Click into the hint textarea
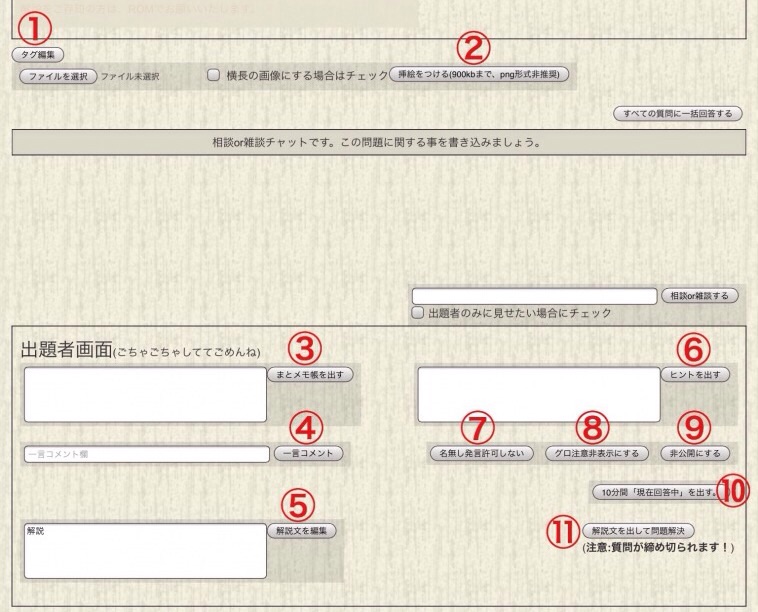This screenshot has width=758, height=612. 538,394
